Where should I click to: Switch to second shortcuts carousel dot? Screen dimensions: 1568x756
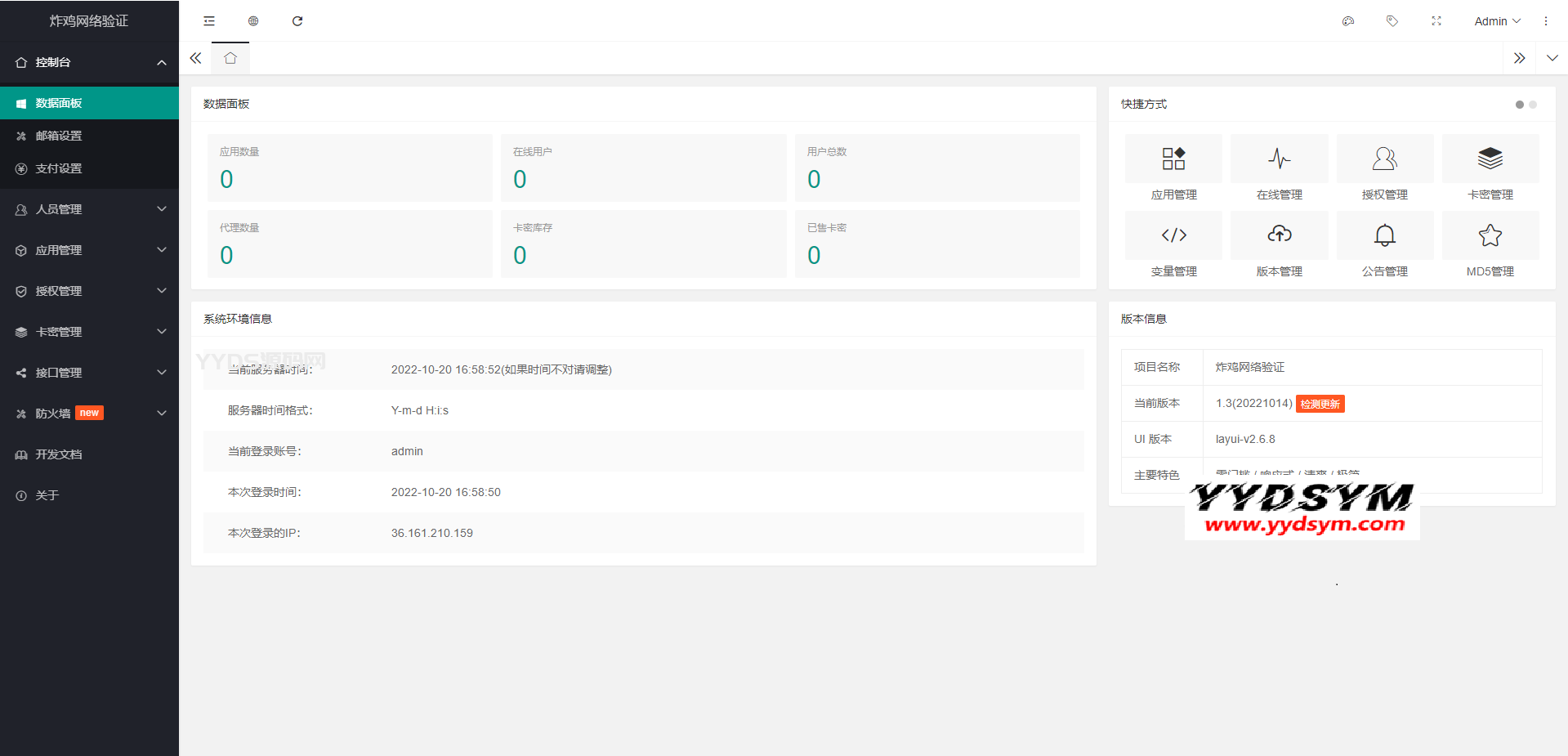[x=1533, y=105]
